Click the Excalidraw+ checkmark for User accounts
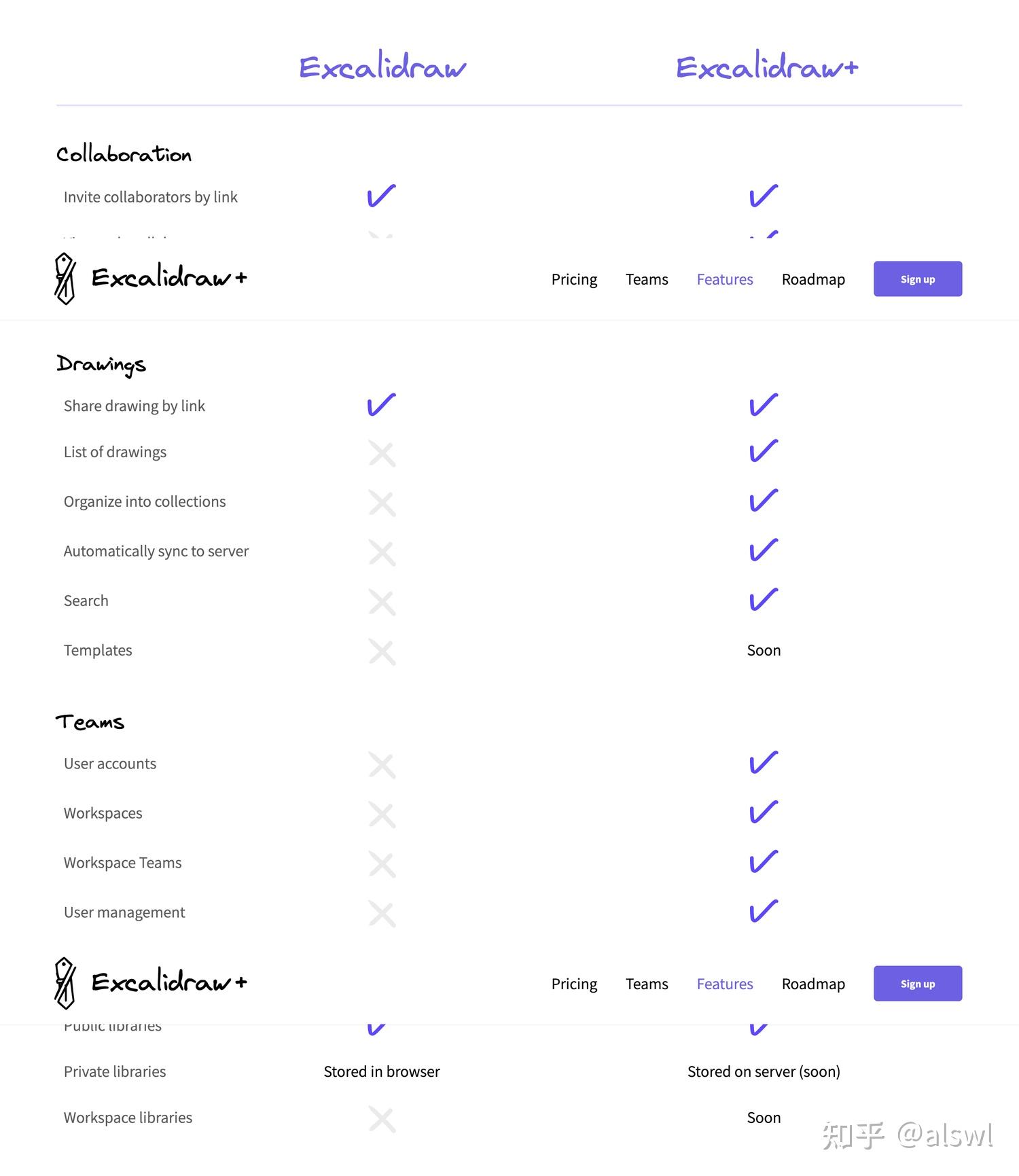 764,763
